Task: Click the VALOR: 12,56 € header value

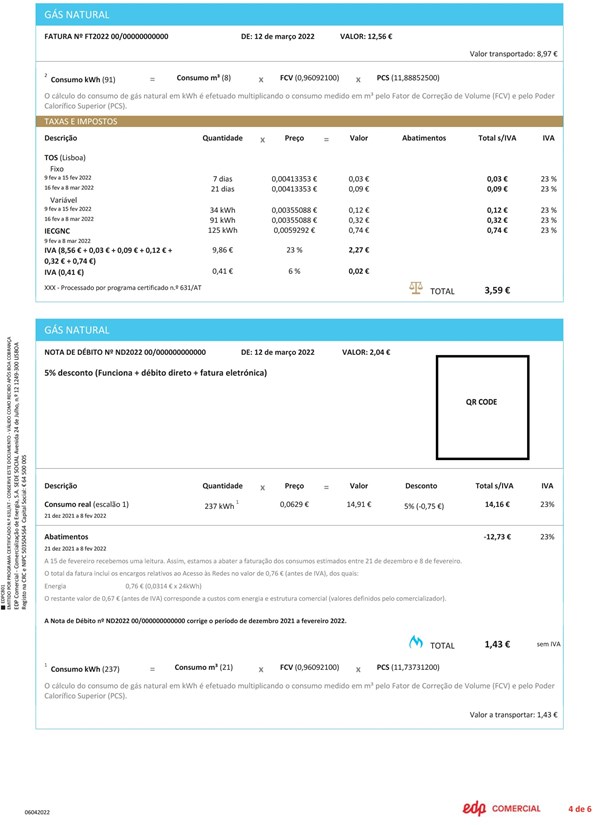Action: point(366,36)
